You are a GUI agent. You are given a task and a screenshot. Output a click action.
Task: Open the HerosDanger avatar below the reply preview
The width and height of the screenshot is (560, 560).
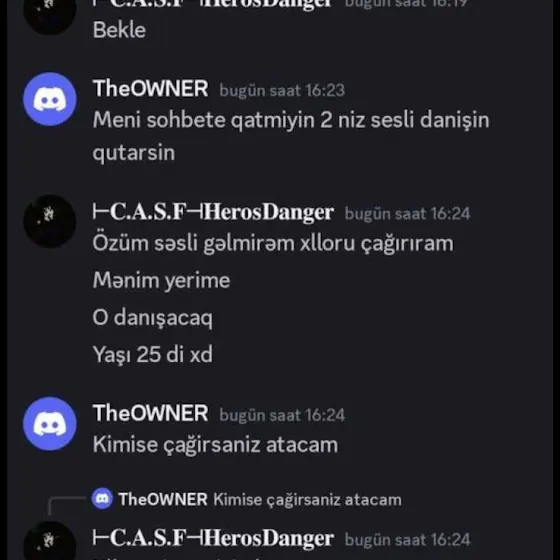click(x=50, y=541)
